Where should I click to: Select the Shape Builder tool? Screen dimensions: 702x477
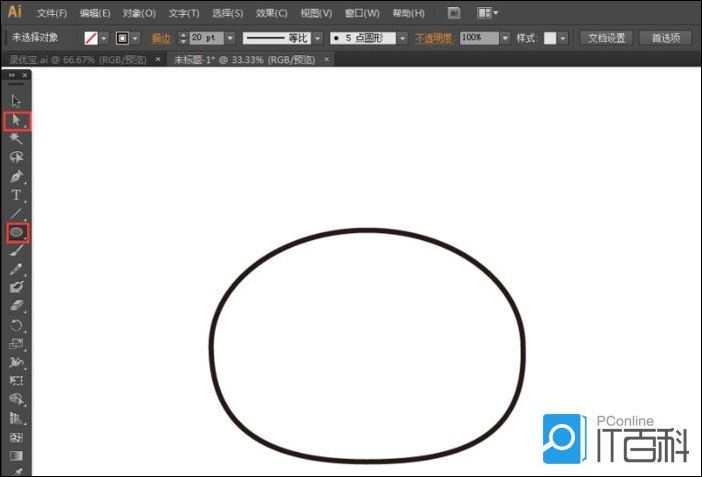tap(16, 399)
